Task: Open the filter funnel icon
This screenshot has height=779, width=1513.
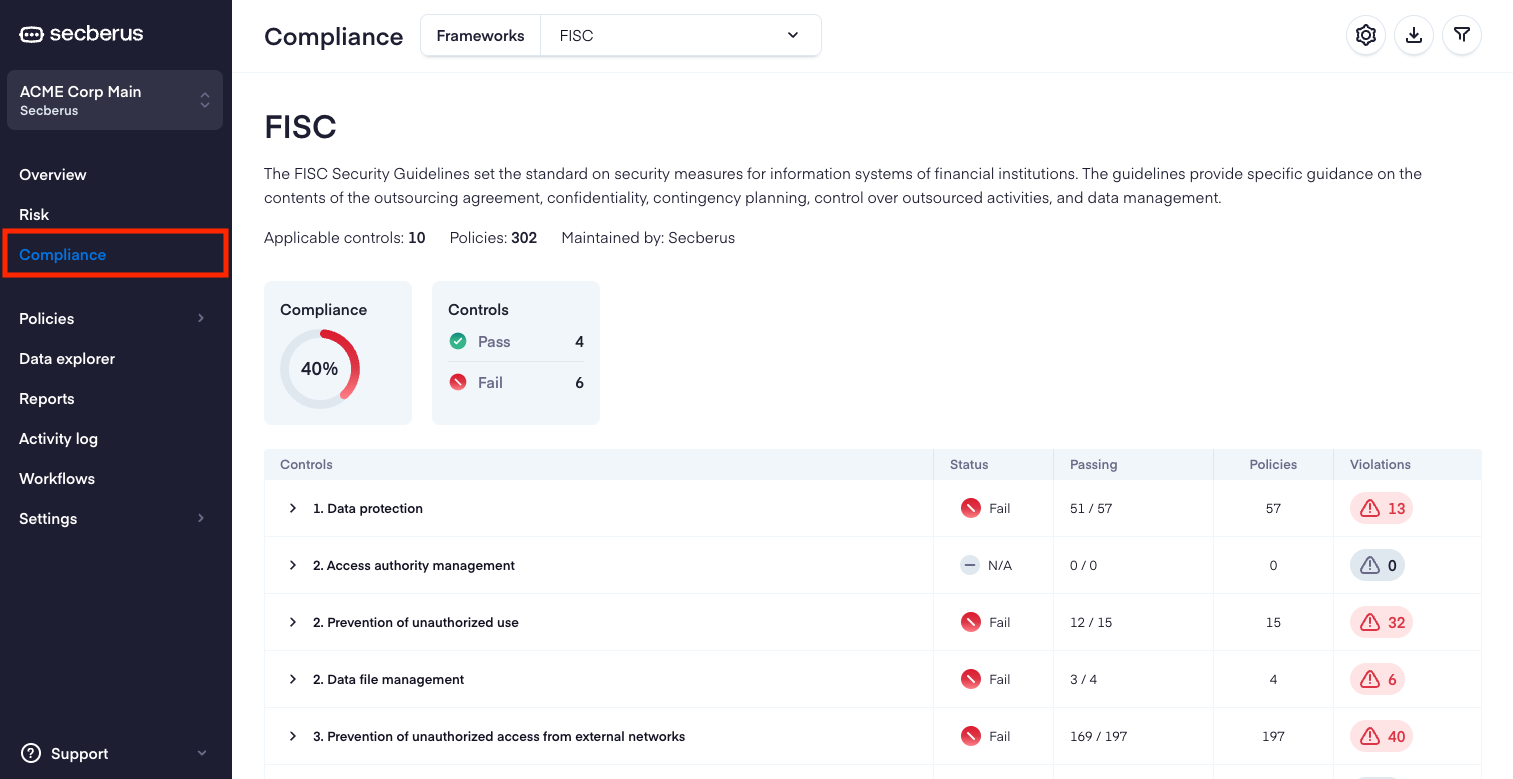Action: [1462, 36]
